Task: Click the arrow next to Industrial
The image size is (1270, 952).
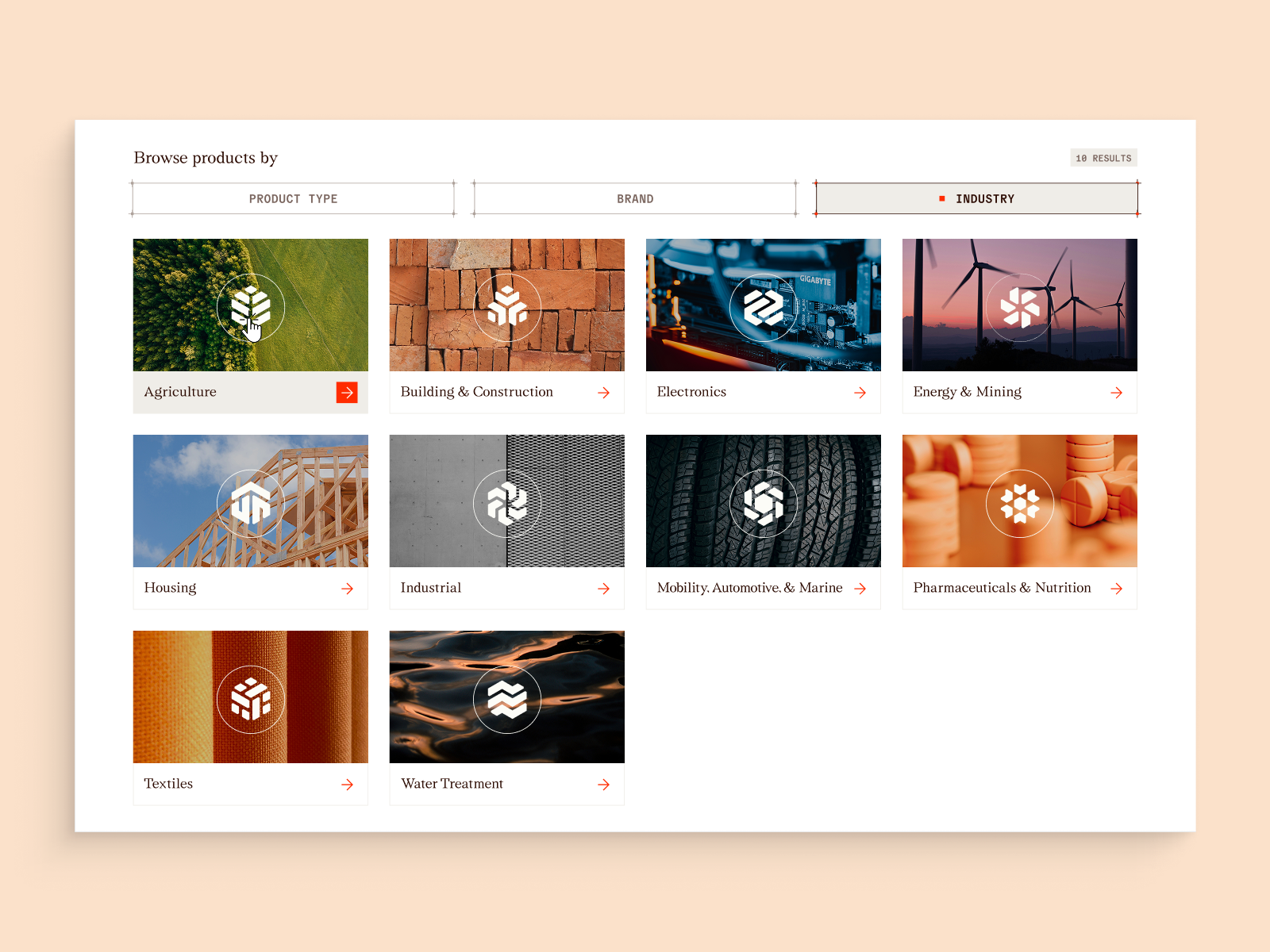Action: pos(603,589)
